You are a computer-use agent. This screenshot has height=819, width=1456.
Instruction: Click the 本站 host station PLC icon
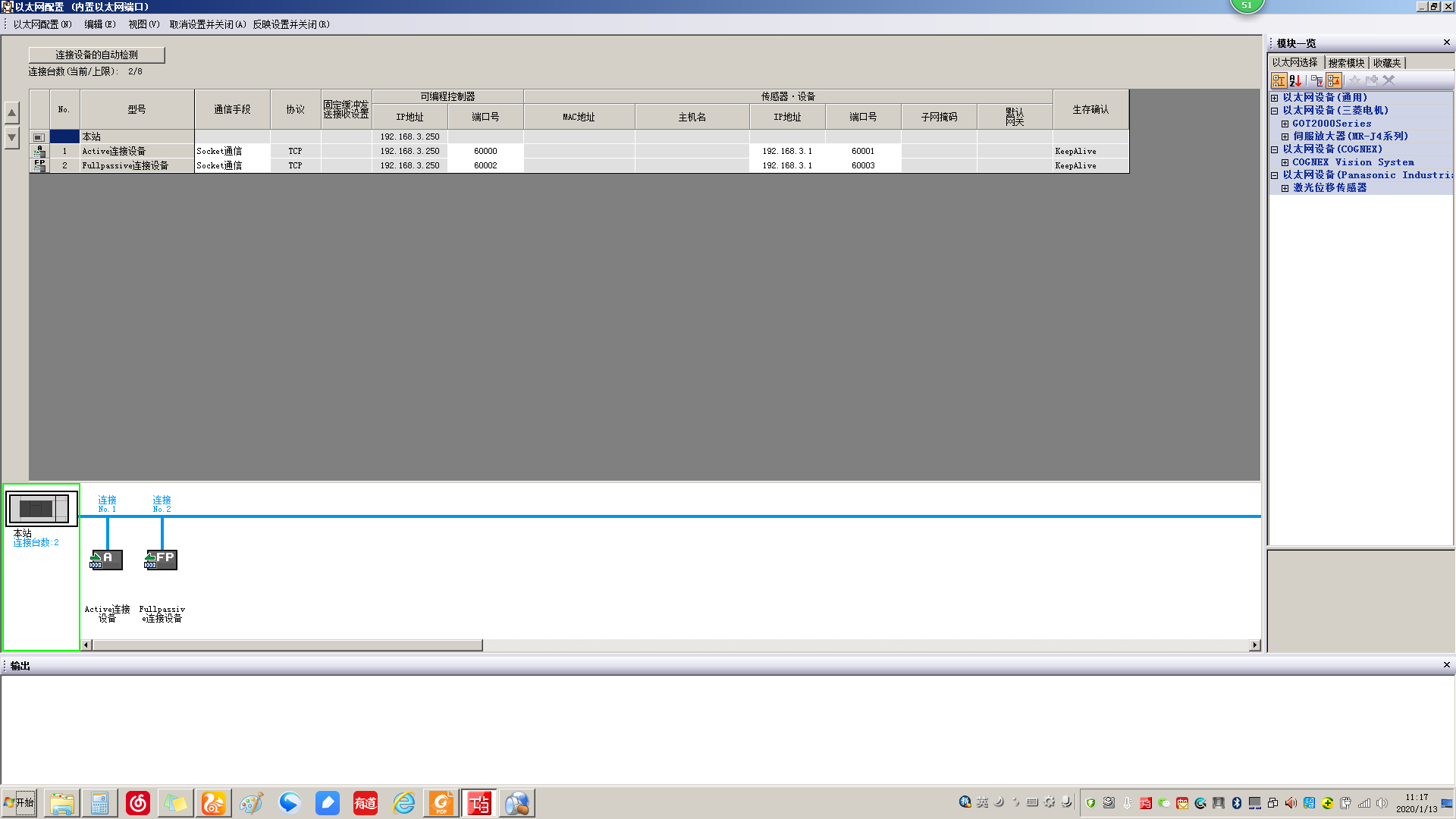[42, 508]
